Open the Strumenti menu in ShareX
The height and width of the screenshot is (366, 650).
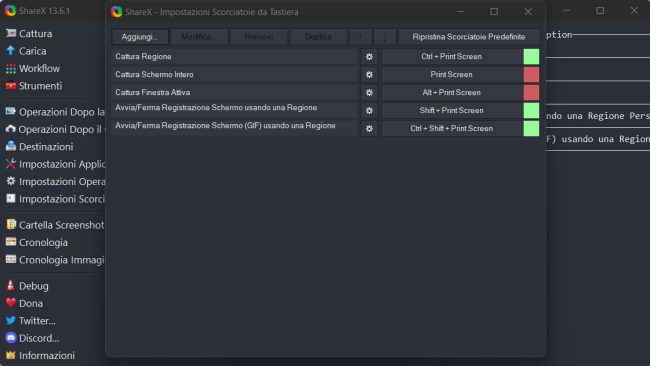41,86
